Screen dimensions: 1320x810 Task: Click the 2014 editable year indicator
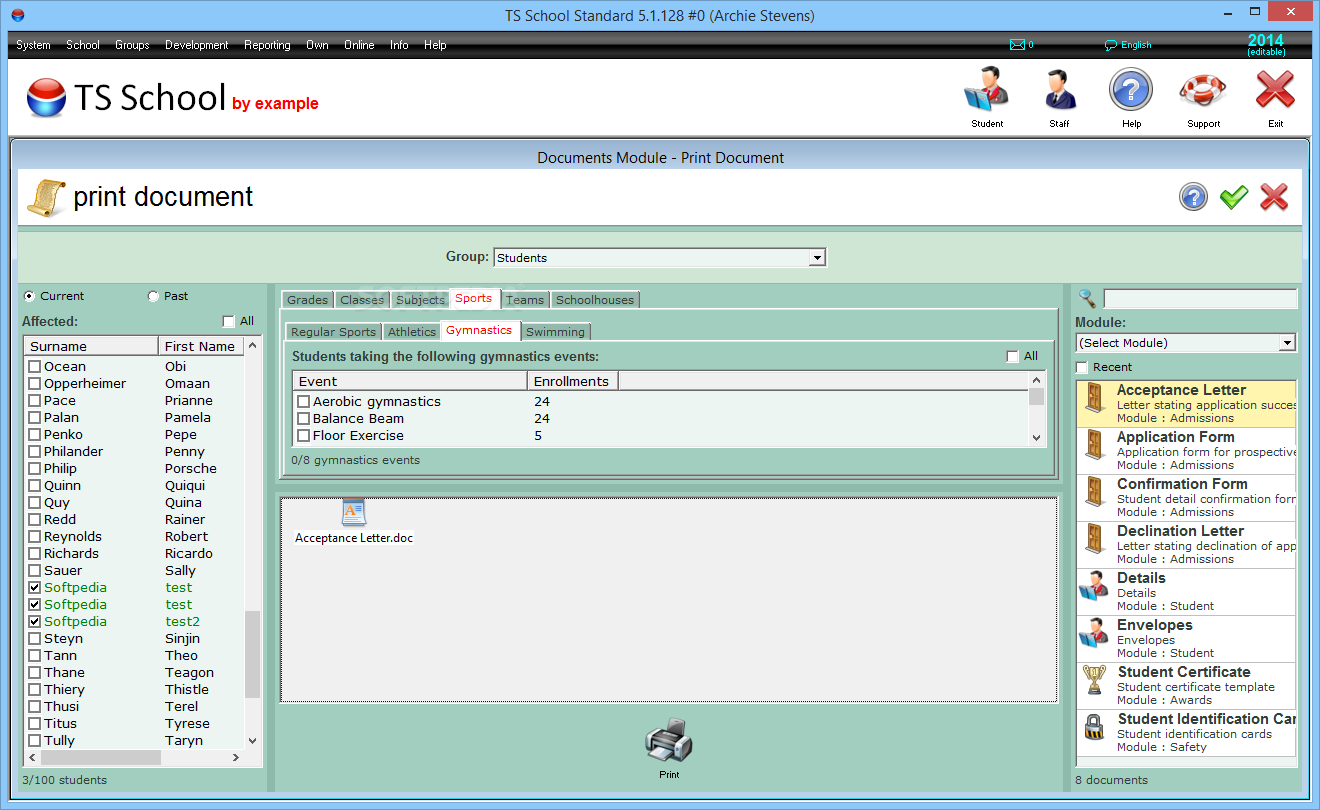click(1265, 45)
